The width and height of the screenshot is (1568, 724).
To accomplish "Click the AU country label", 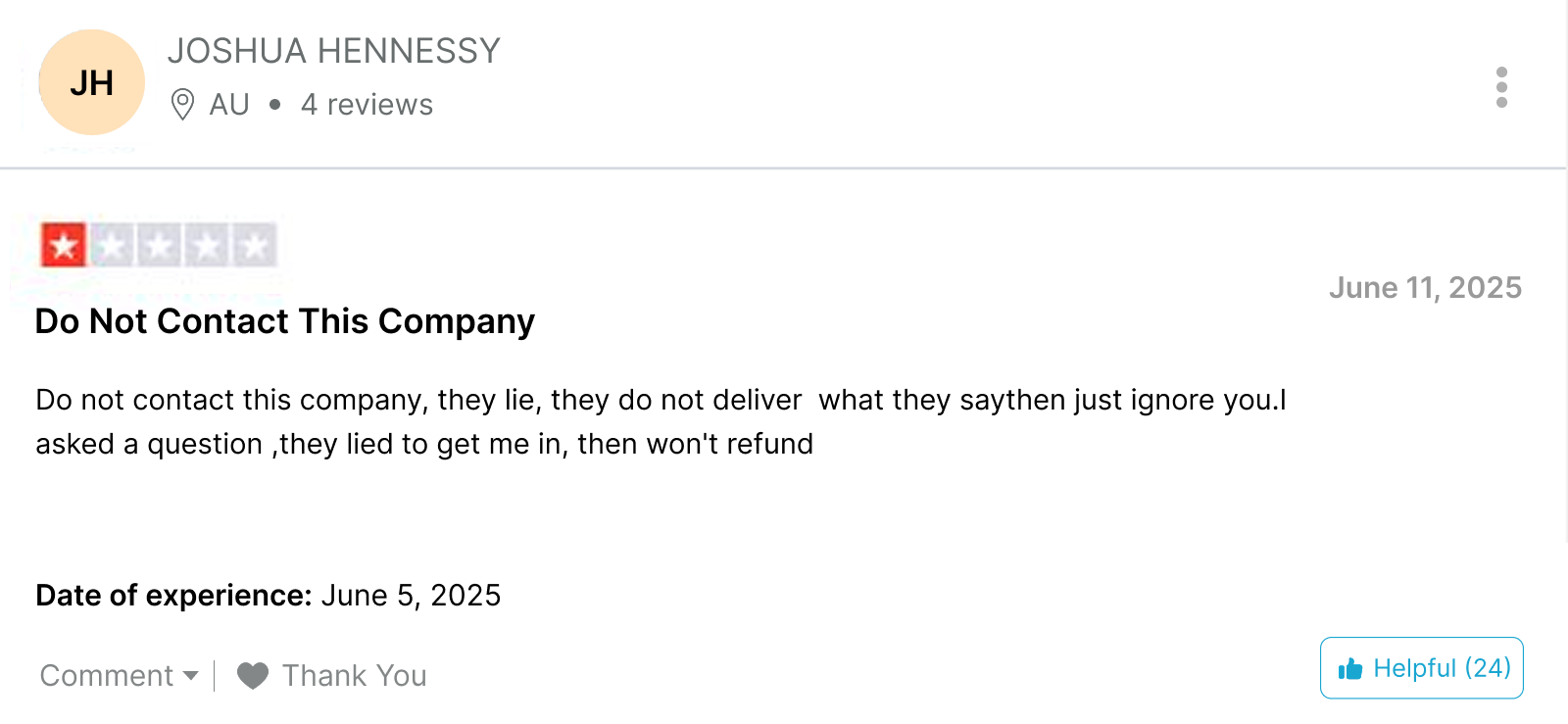I will pos(229,105).
